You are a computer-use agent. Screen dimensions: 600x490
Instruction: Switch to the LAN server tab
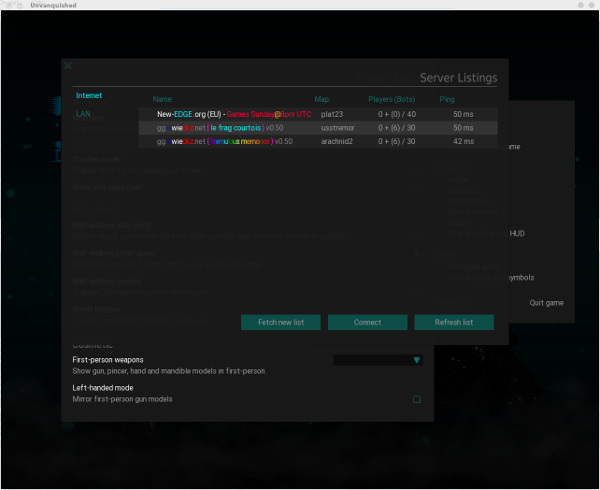click(x=83, y=114)
